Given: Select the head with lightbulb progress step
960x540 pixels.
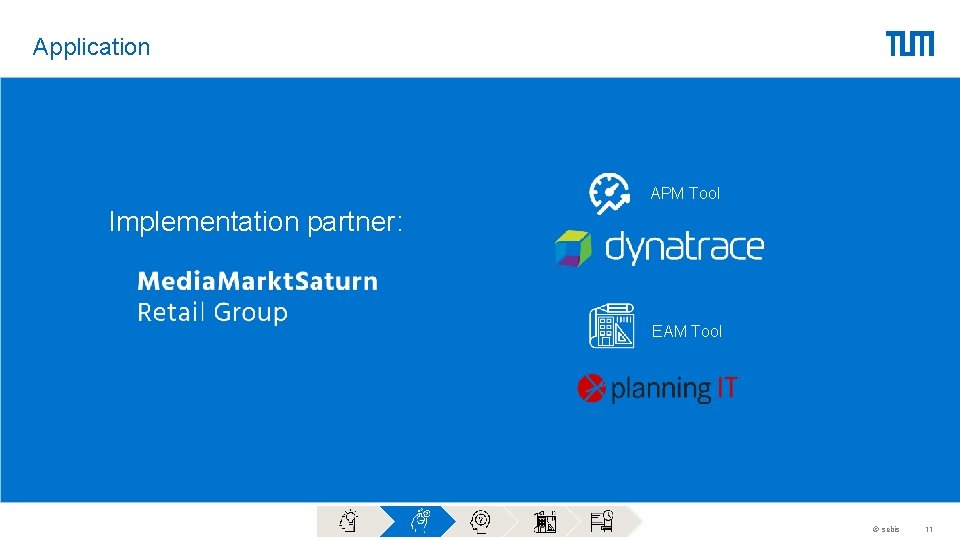Looking at the screenshot, I should click(x=348, y=521).
